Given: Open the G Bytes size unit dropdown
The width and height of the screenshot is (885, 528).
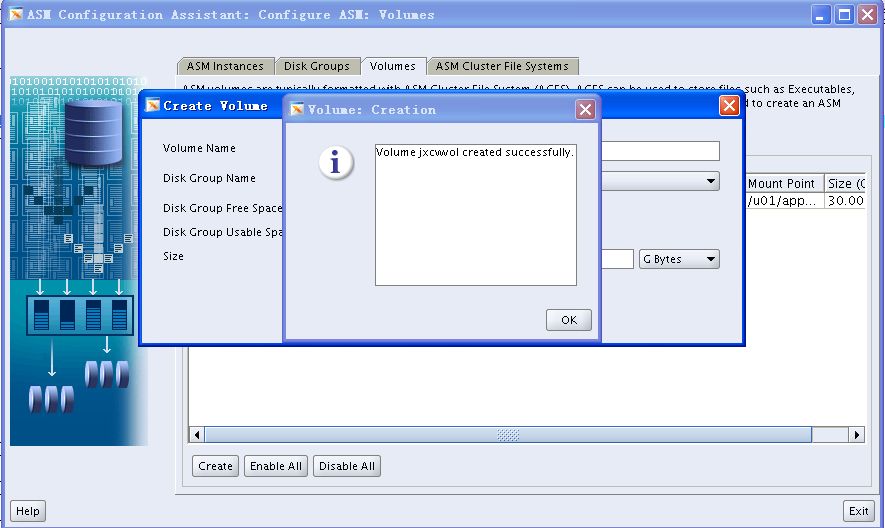Looking at the screenshot, I should [x=679, y=259].
